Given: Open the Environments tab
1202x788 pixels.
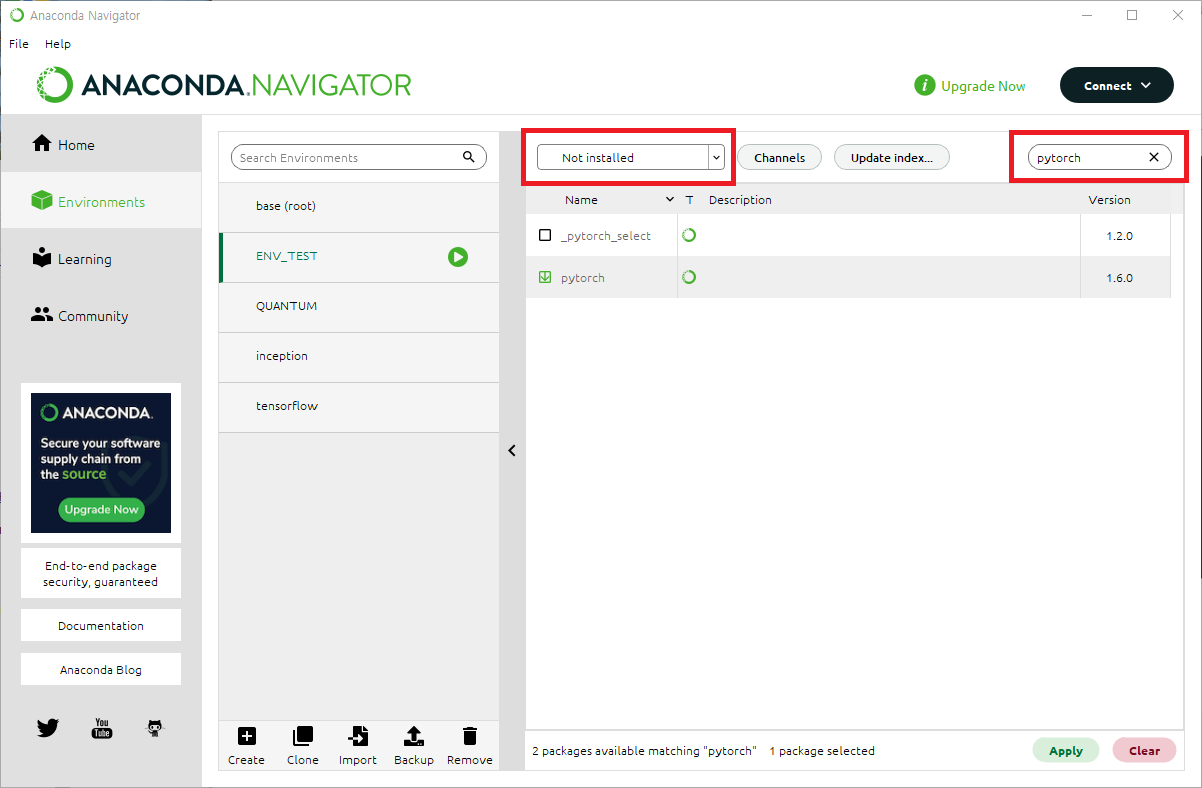Looking at the screenshot, I should coord(100,202).
